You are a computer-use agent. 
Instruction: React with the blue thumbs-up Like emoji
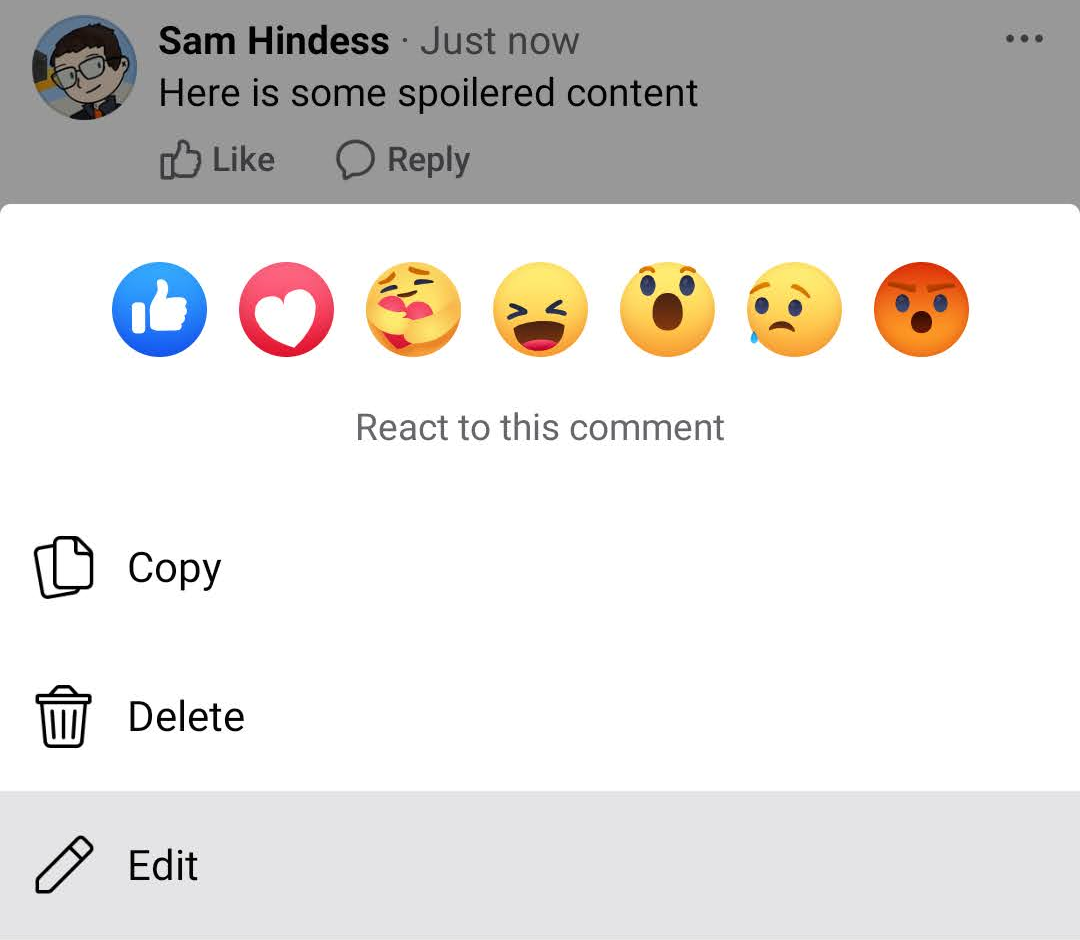click(x=160, y=310)
